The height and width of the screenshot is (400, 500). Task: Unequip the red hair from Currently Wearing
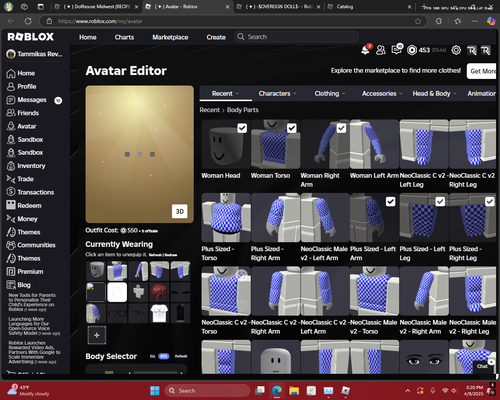pos(159,292)
